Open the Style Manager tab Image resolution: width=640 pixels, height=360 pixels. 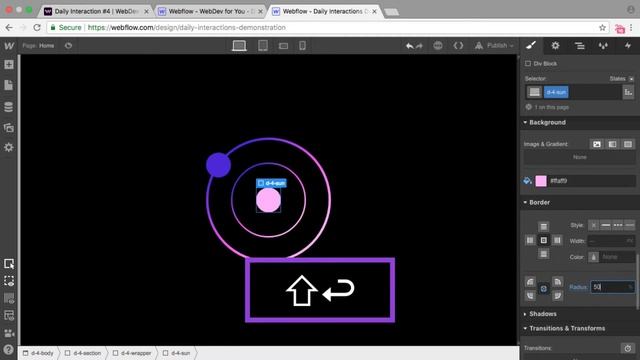(603, 46)
